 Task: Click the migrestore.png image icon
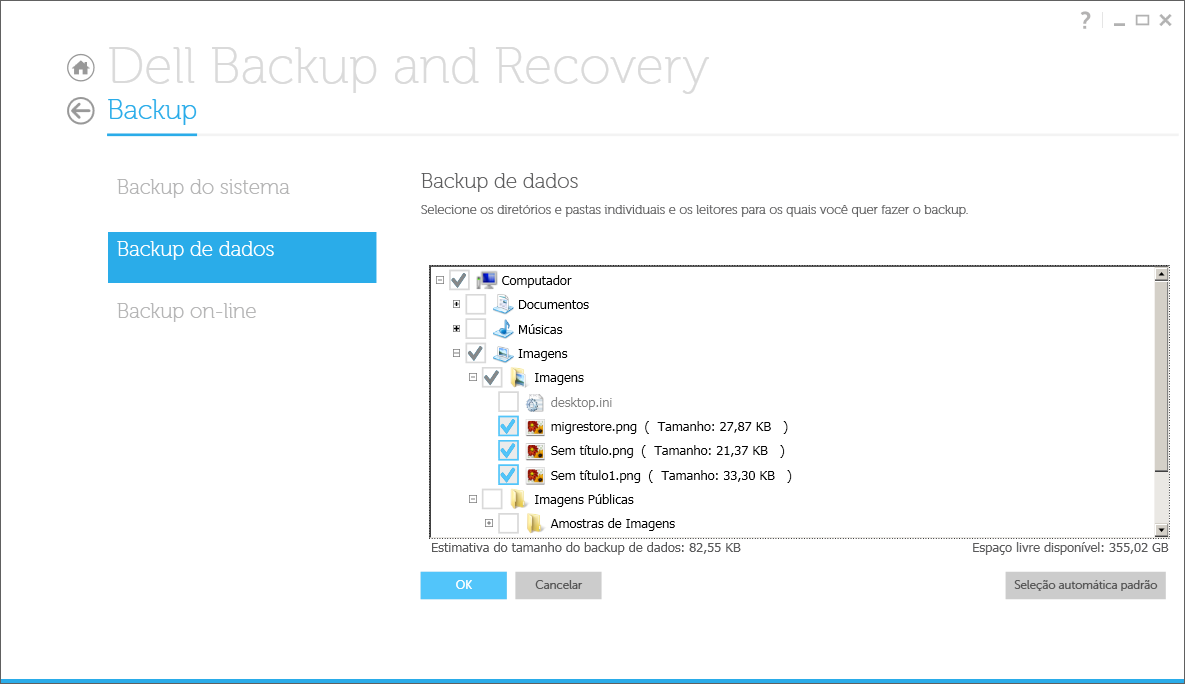click(535, 427)
